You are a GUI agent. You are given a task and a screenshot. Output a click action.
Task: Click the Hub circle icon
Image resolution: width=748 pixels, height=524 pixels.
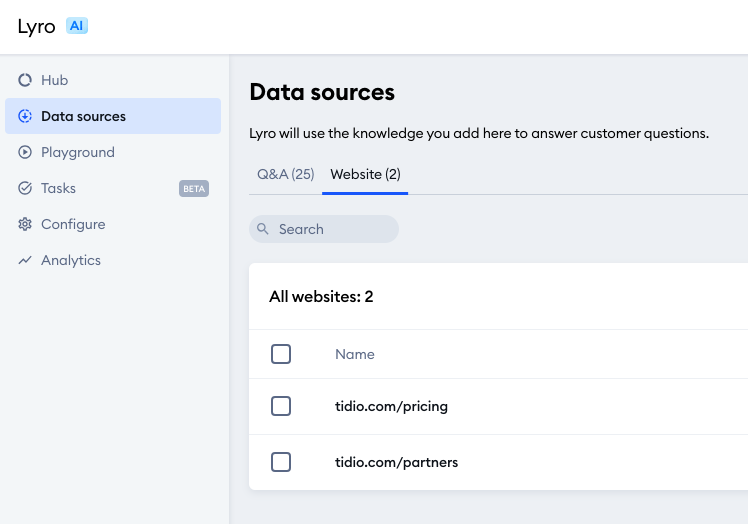[x=25, y=80]
